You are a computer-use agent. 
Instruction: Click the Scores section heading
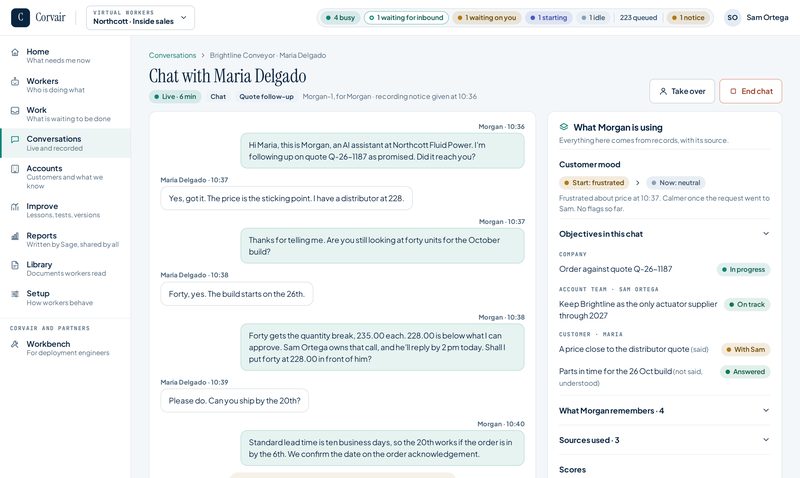tap(572, 469)
